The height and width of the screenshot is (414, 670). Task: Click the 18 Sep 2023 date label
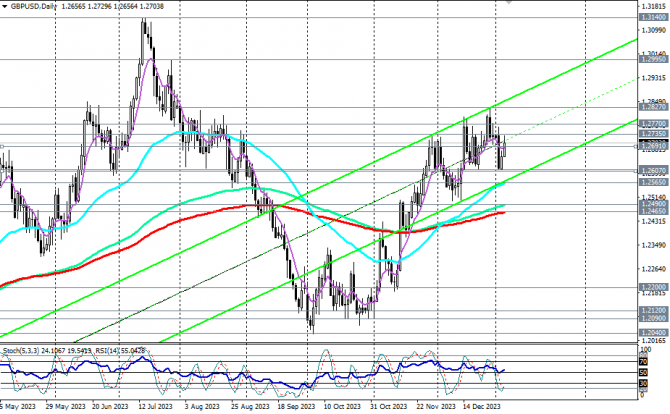tap(296, 406)
